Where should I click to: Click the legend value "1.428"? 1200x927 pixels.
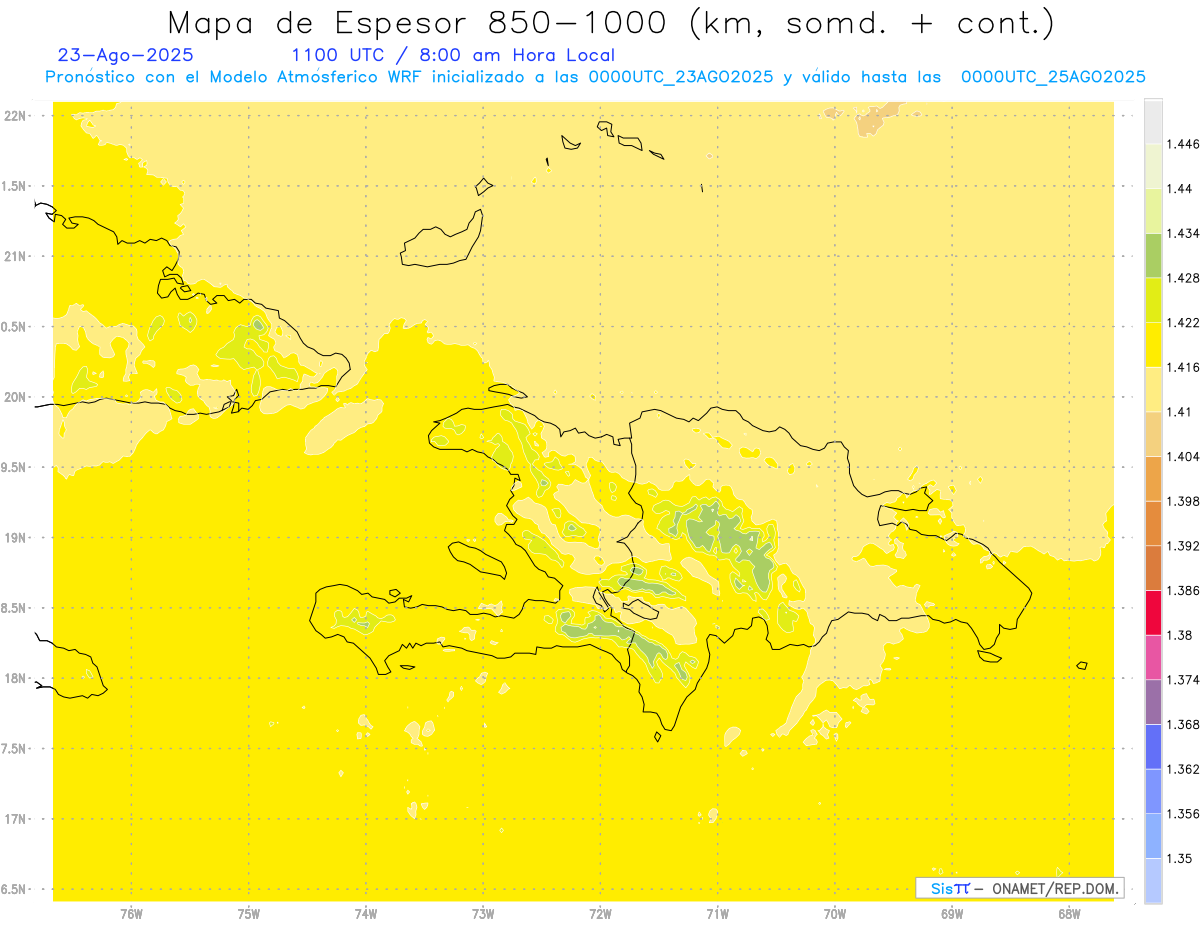tap(1183, 279)
